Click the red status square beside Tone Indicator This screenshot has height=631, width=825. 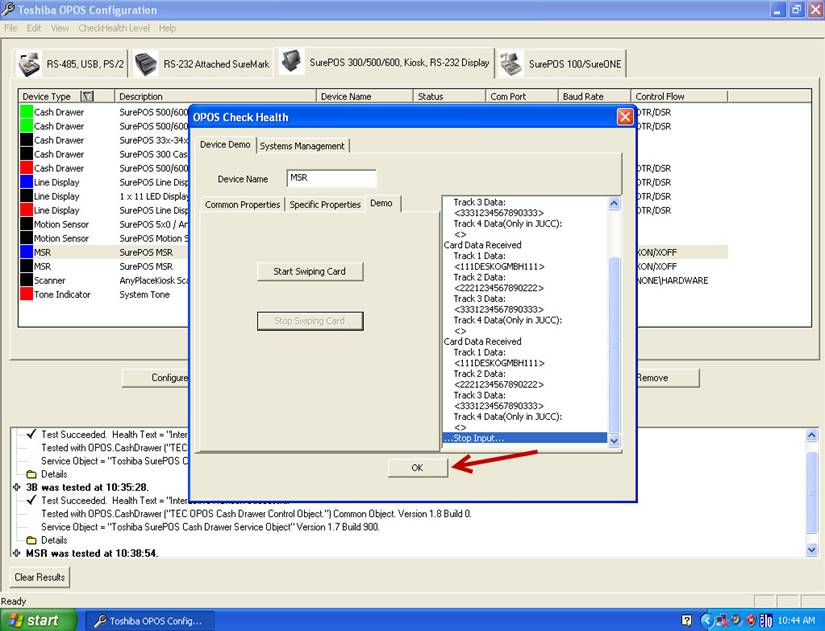26,295
